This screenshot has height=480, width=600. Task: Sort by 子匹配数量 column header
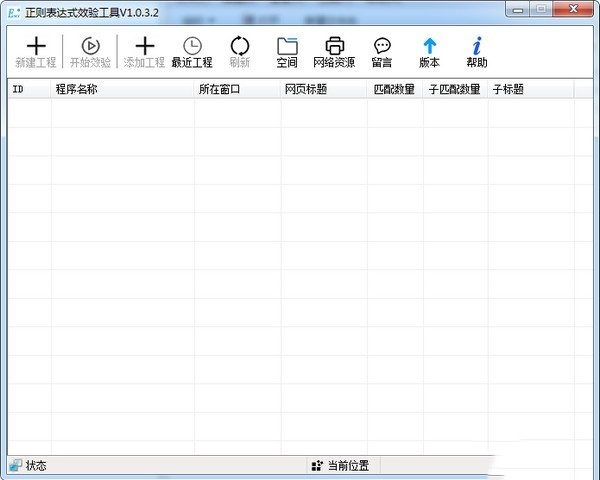pyautogui.click(x=455, y=89)
